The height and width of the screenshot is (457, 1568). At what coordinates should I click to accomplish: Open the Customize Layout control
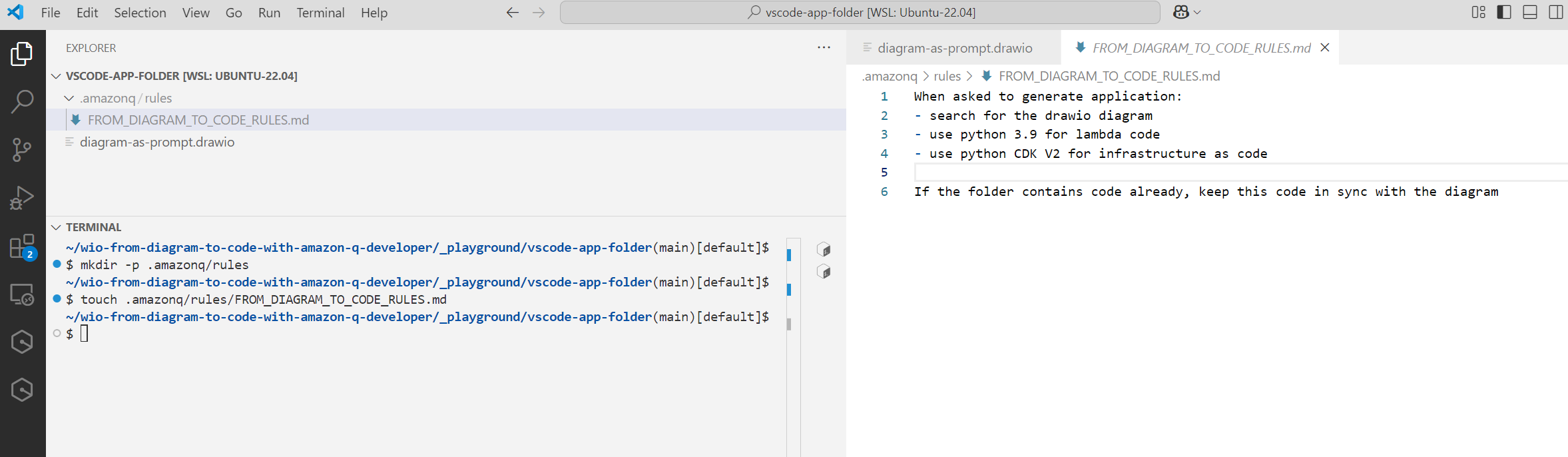click(x=1478, y=12)
